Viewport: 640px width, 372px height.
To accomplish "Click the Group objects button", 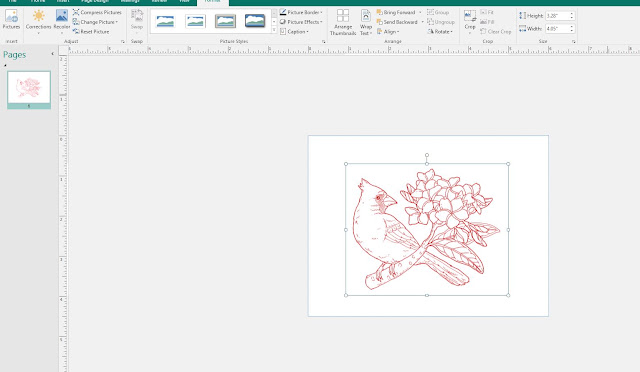I will pyautogui.click(x=438, y=12).
